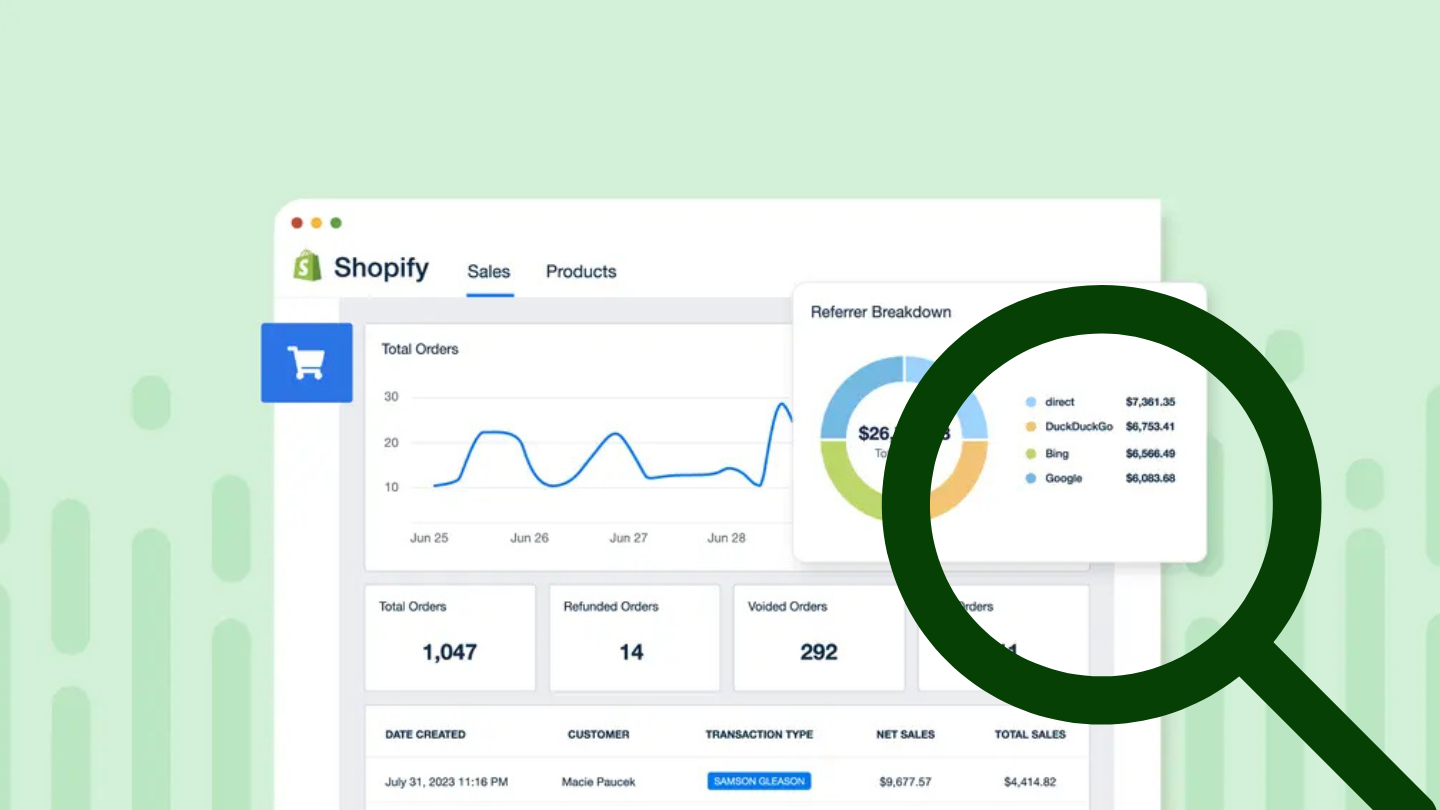
Task: Click the blue Google legend dot
Action: [1029, 478]
